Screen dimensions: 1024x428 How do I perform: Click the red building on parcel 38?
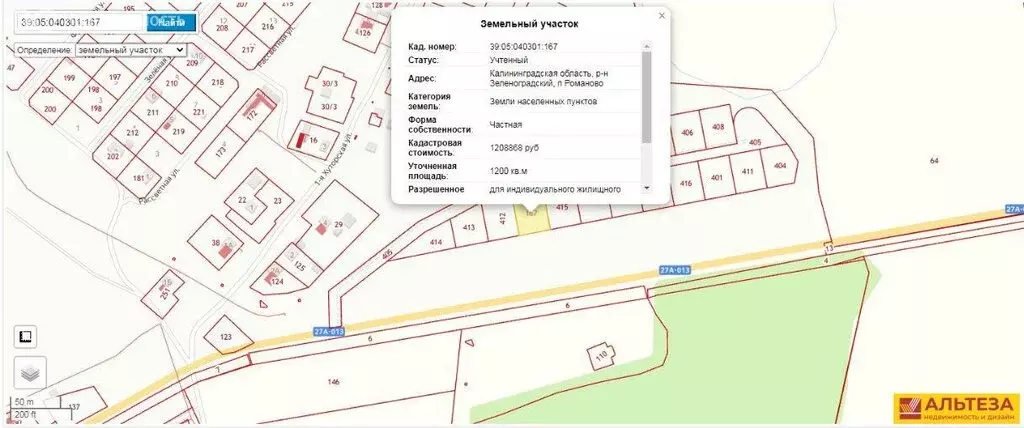pyautogui.click(x=226, y=250)
